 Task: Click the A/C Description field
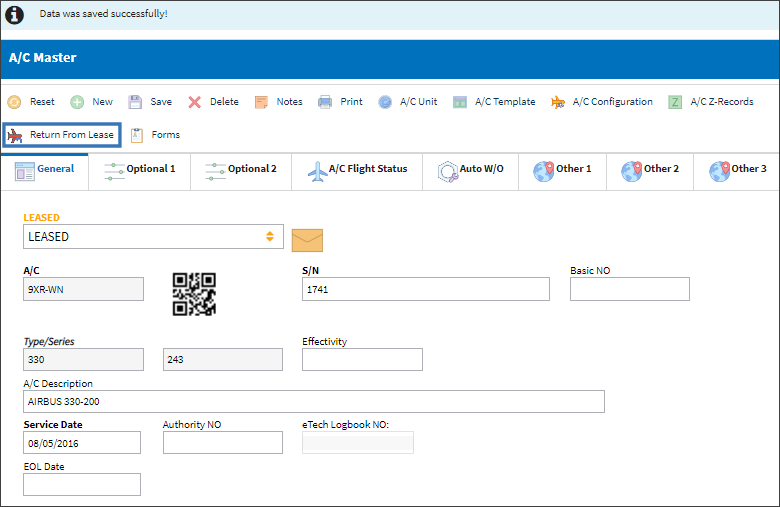point(314,402)
